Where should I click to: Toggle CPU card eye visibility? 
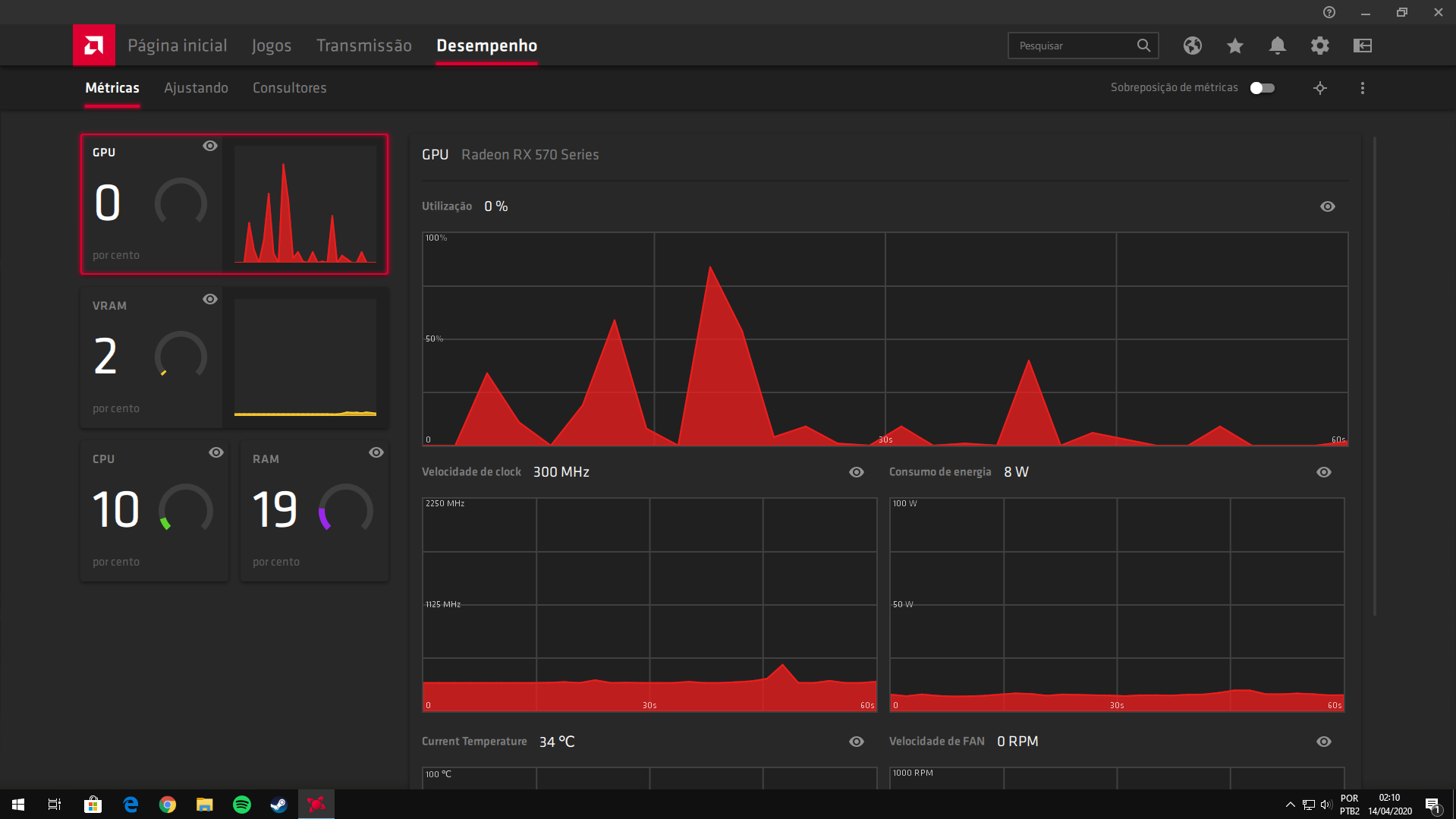pyautogui.click(x=216, y=452)
